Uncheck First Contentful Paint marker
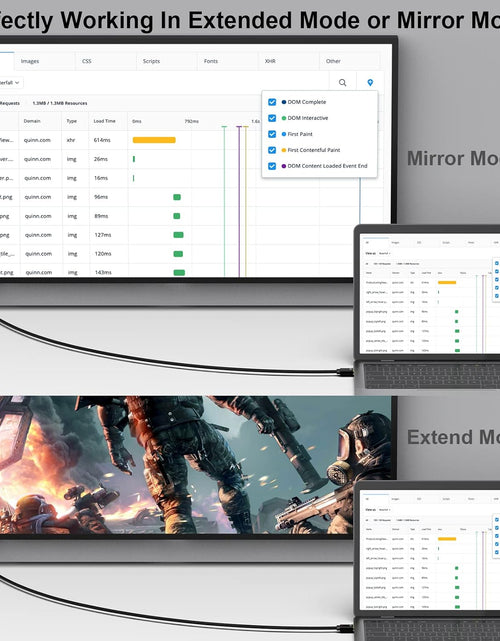 point(272,150)
